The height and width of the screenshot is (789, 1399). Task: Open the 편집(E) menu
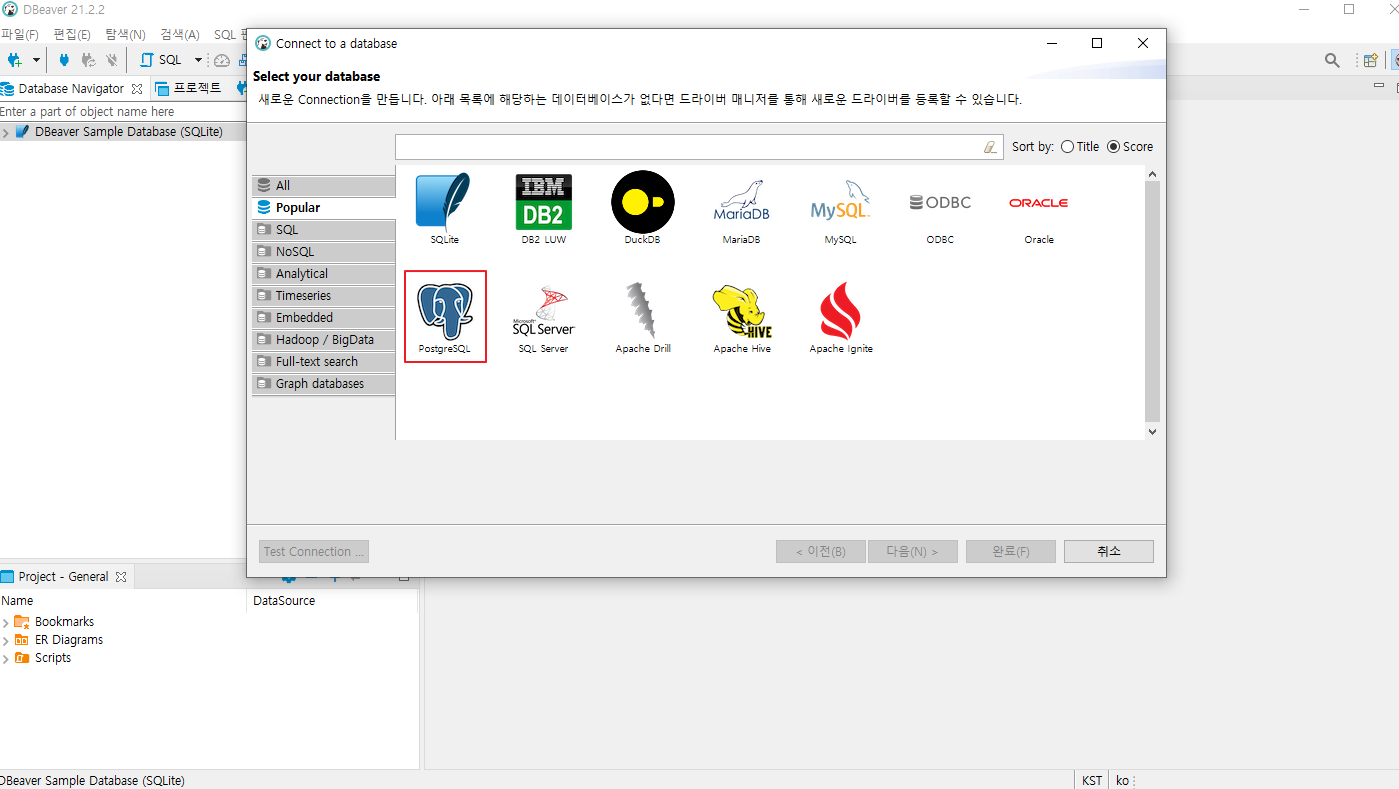pyautogui.click(x=71, y=34)
